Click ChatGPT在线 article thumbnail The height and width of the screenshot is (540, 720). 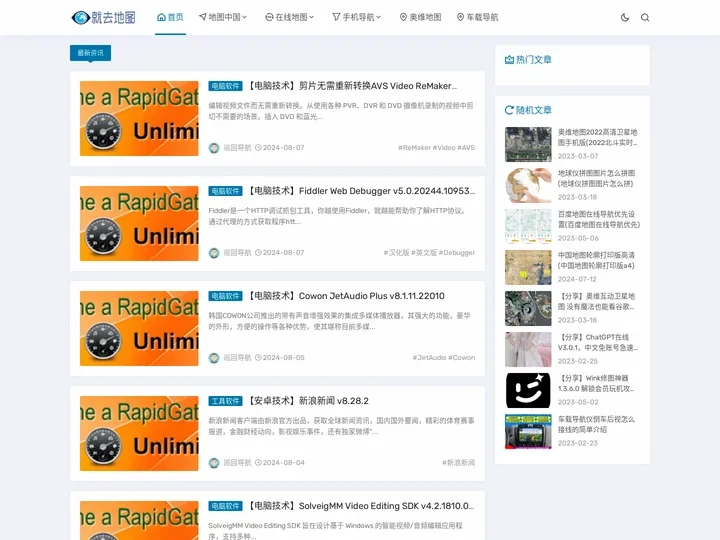tap(528, 349)
